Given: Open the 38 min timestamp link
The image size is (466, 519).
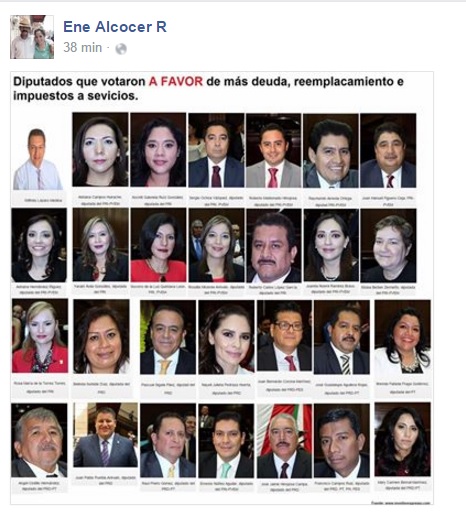Looking at the screenshot, I should (82, 47).
